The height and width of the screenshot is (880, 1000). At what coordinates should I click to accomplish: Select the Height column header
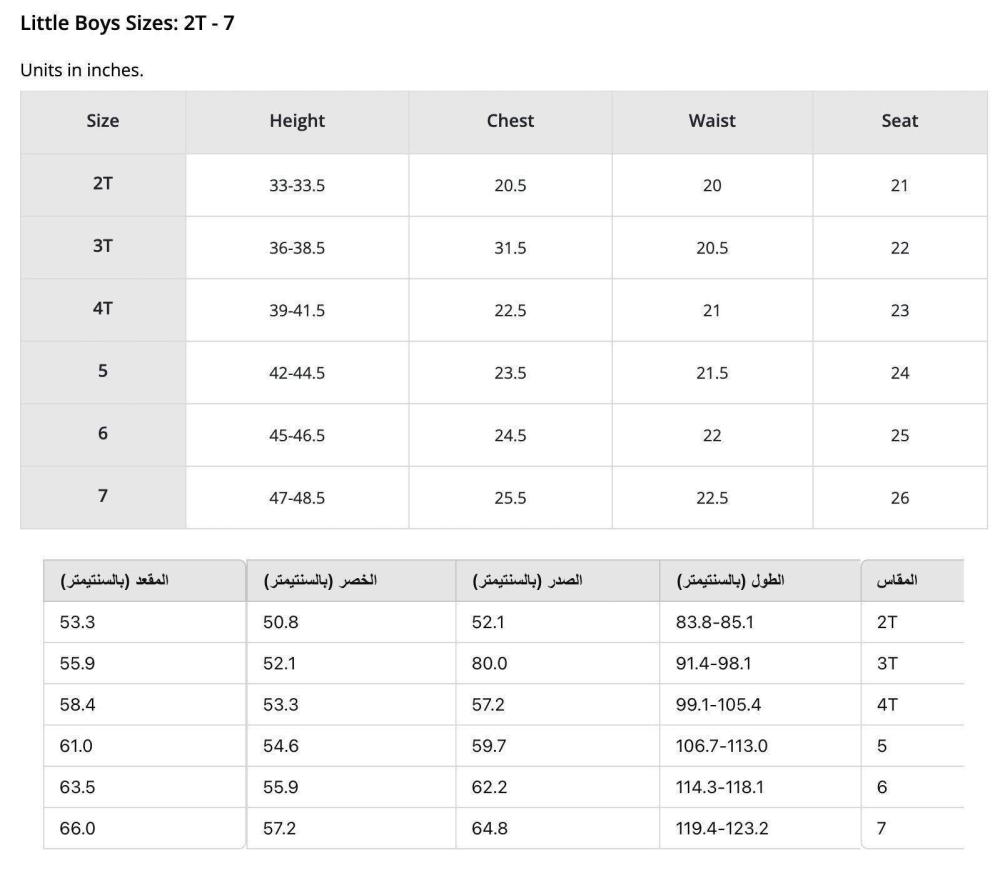[297, 121]
